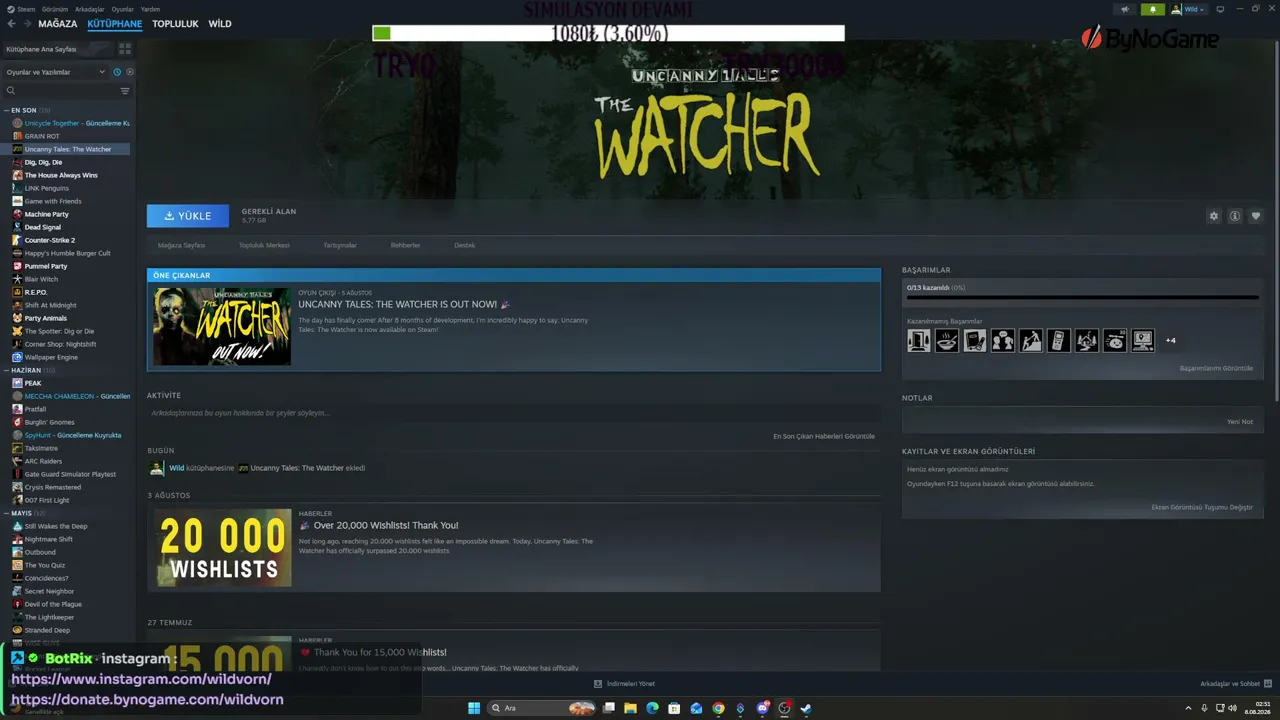Open Steam announcements megaphone icon
Viewport: 1280px width, 720px height.
[x=1125, y=9]
